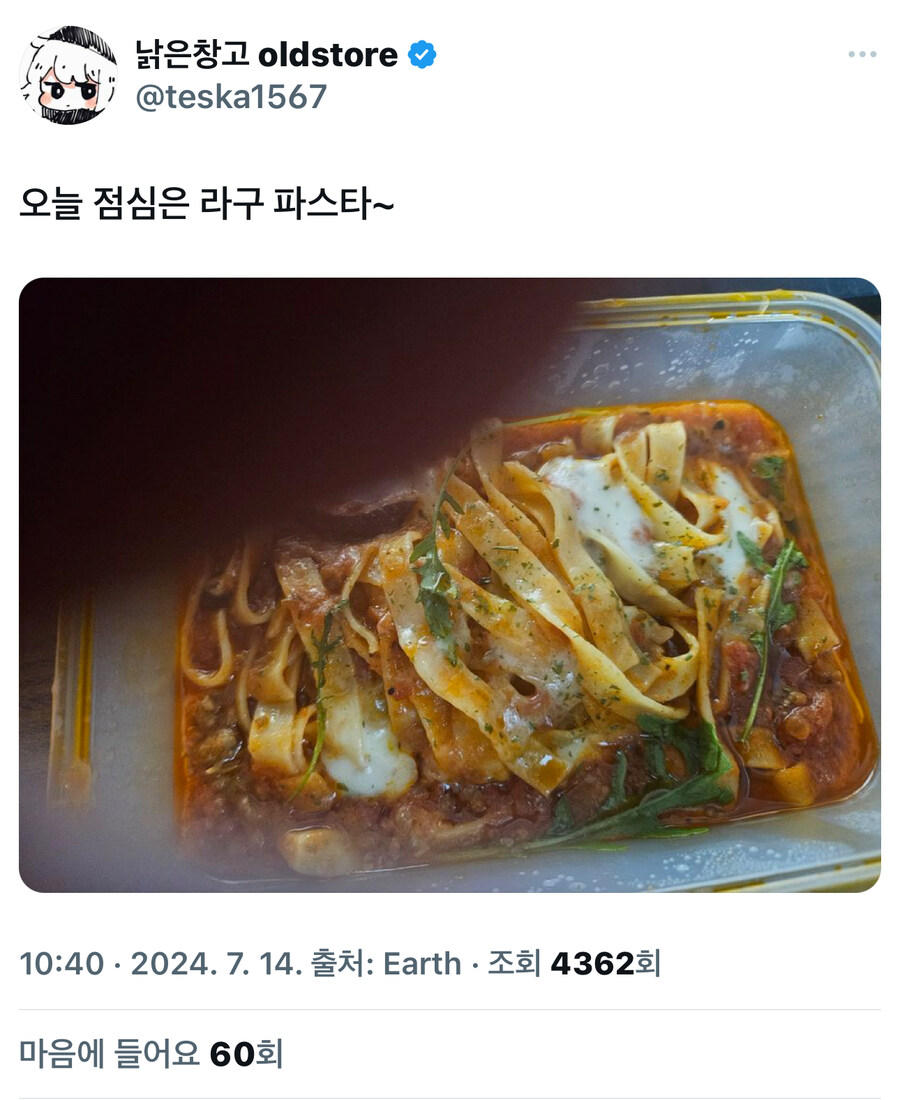Screen dimensions: 900x1100
Task: View the 조회 4362회 view count
Action: tap(574, 964)
